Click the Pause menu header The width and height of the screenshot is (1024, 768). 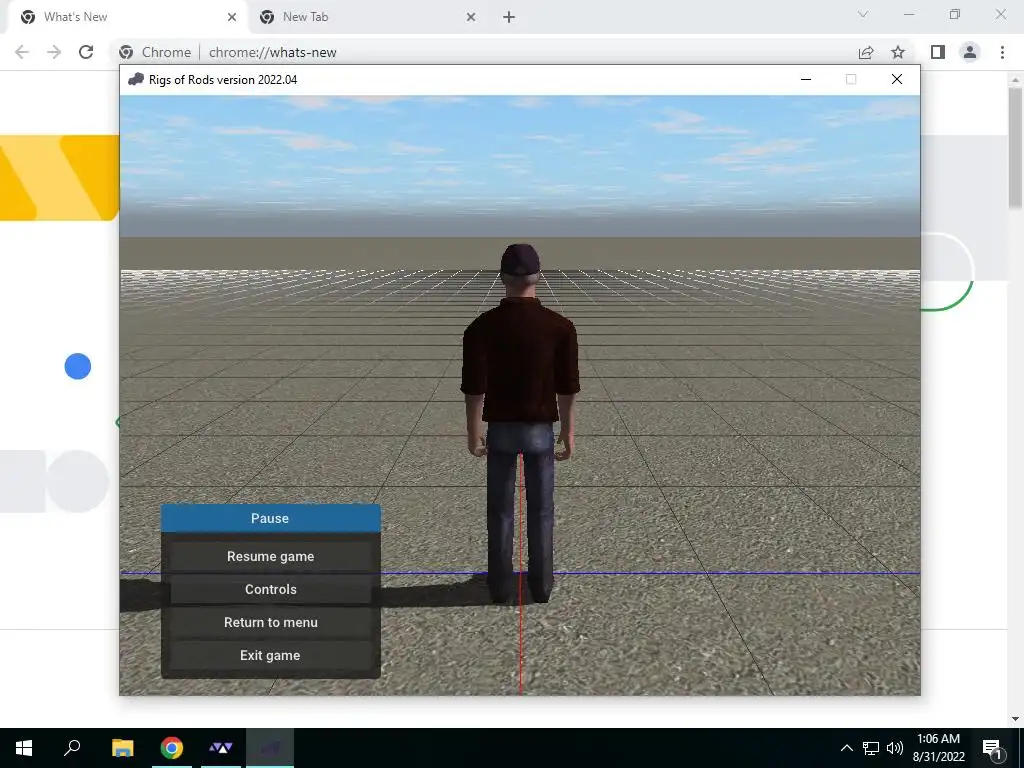pyautogui.click(x=270, y=518)
